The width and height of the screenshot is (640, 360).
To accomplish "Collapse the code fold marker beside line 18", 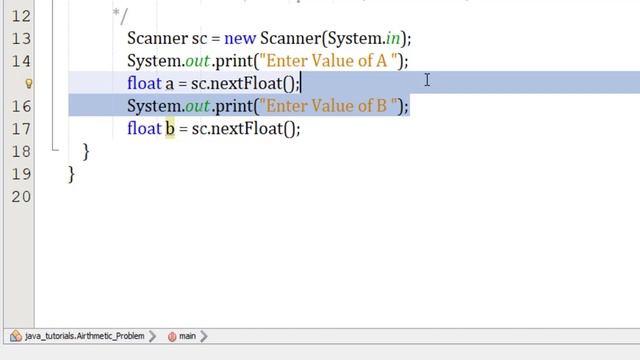I will [55, 151].
